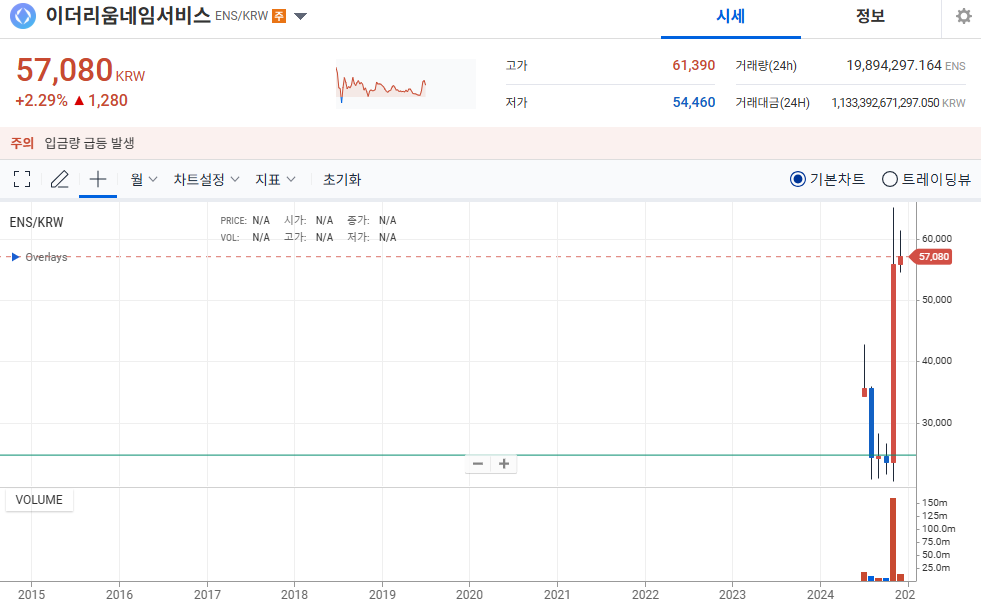This screenshot has height=600, width=981.
Task: Click the 54,460 low price value
Action: (x=693, y=102)
